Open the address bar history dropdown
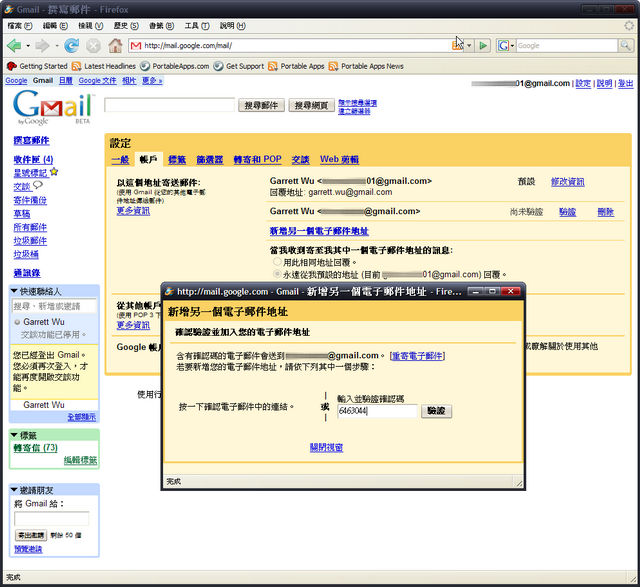Viewport: 640px width, 587px height. [x=469, y=45]
